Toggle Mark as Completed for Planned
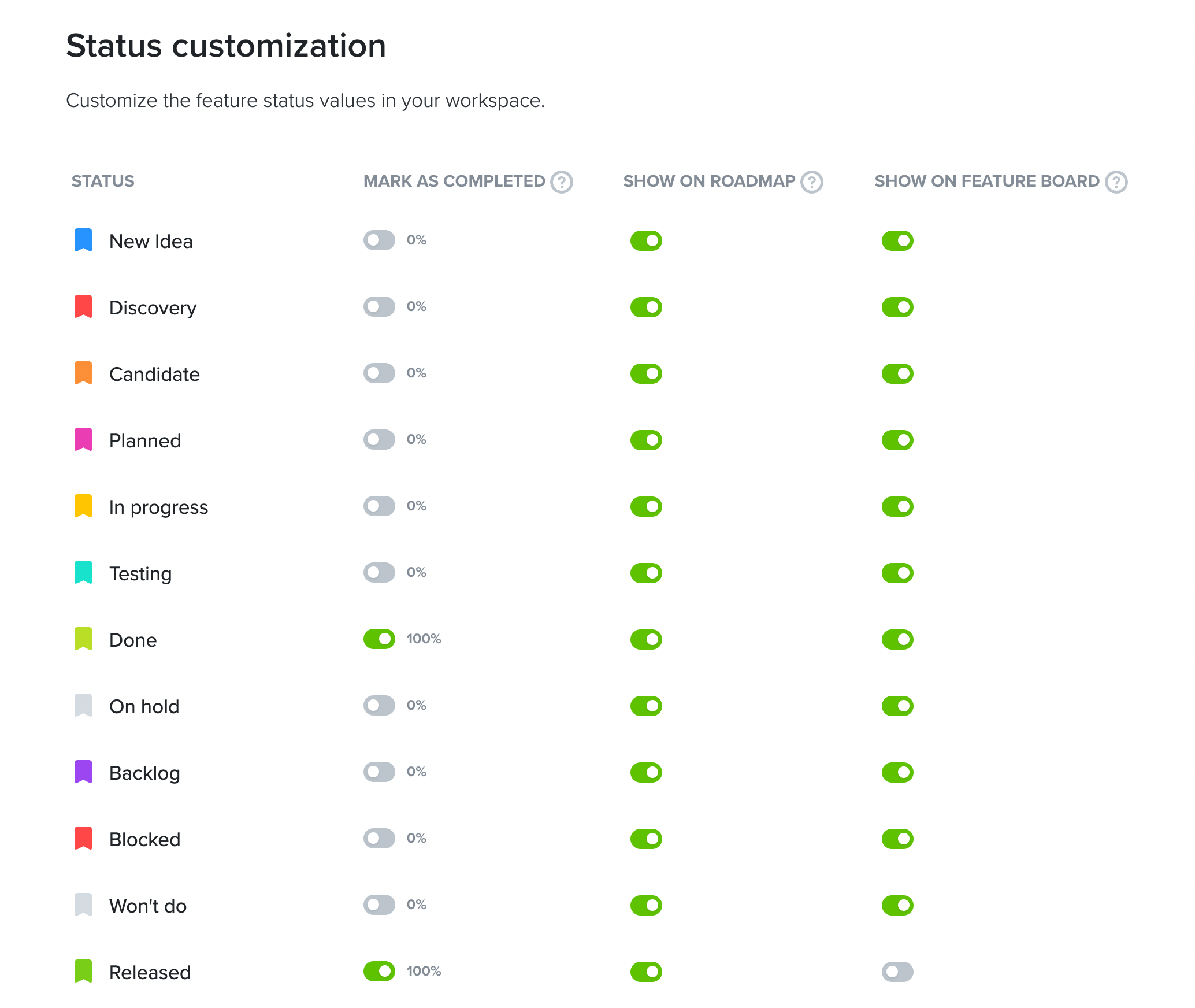This screenshot has width=1195, height=1008. (379, 440)
